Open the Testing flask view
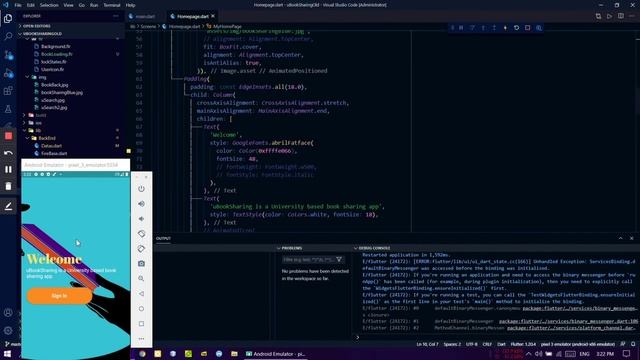Screen dimensions: 640x360 [8, 109]
